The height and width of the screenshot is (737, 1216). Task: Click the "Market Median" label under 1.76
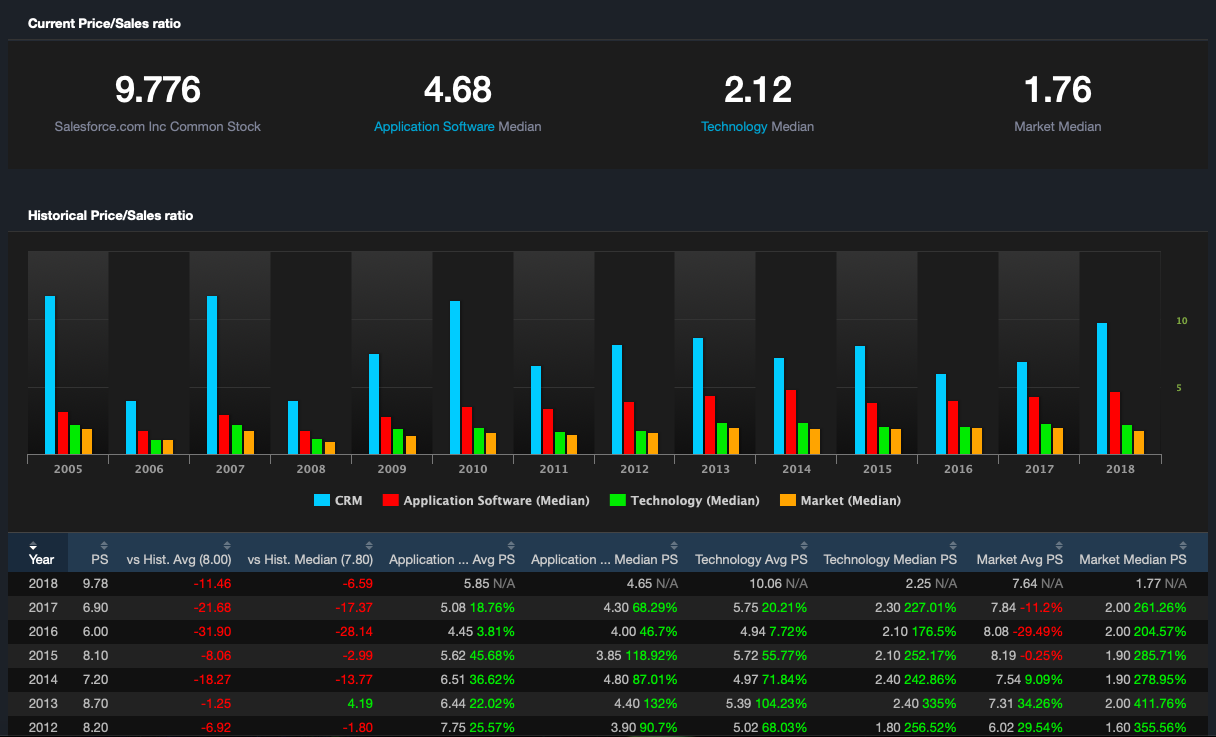(x=1058, y=127)
